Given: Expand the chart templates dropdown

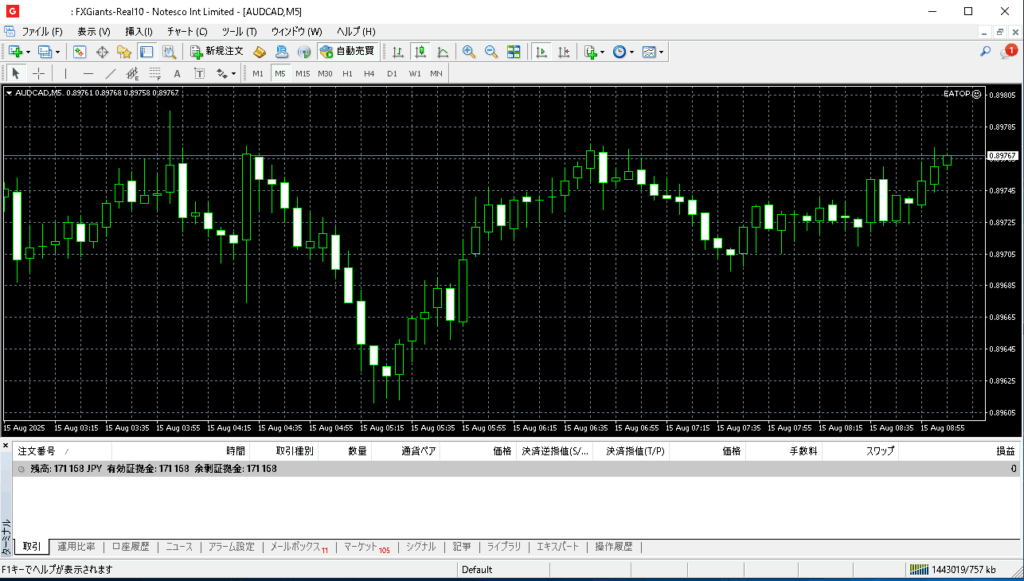Looking at the screenshot, I should click(x=661, y=51).
